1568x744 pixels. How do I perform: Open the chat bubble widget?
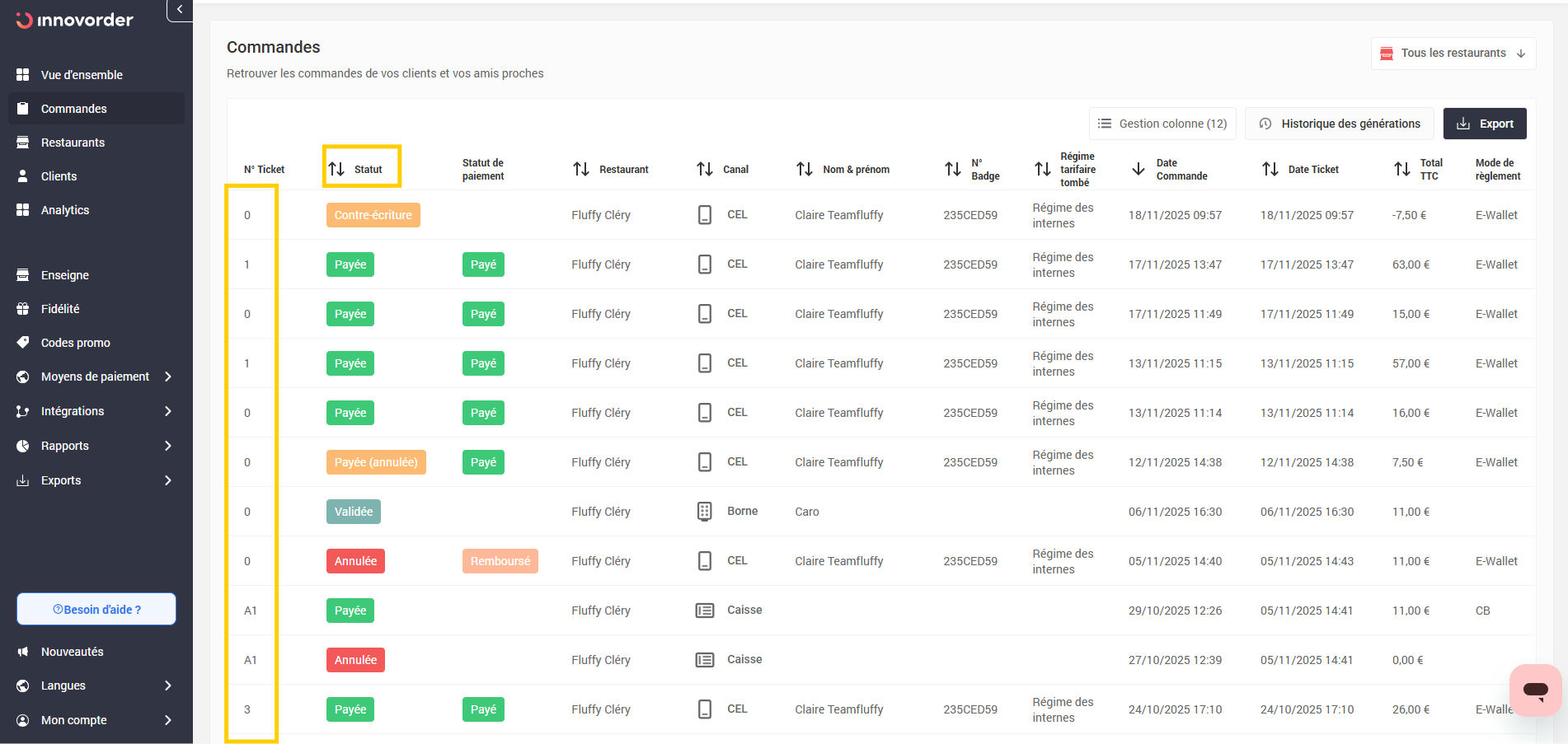(x=1535, y=690)
